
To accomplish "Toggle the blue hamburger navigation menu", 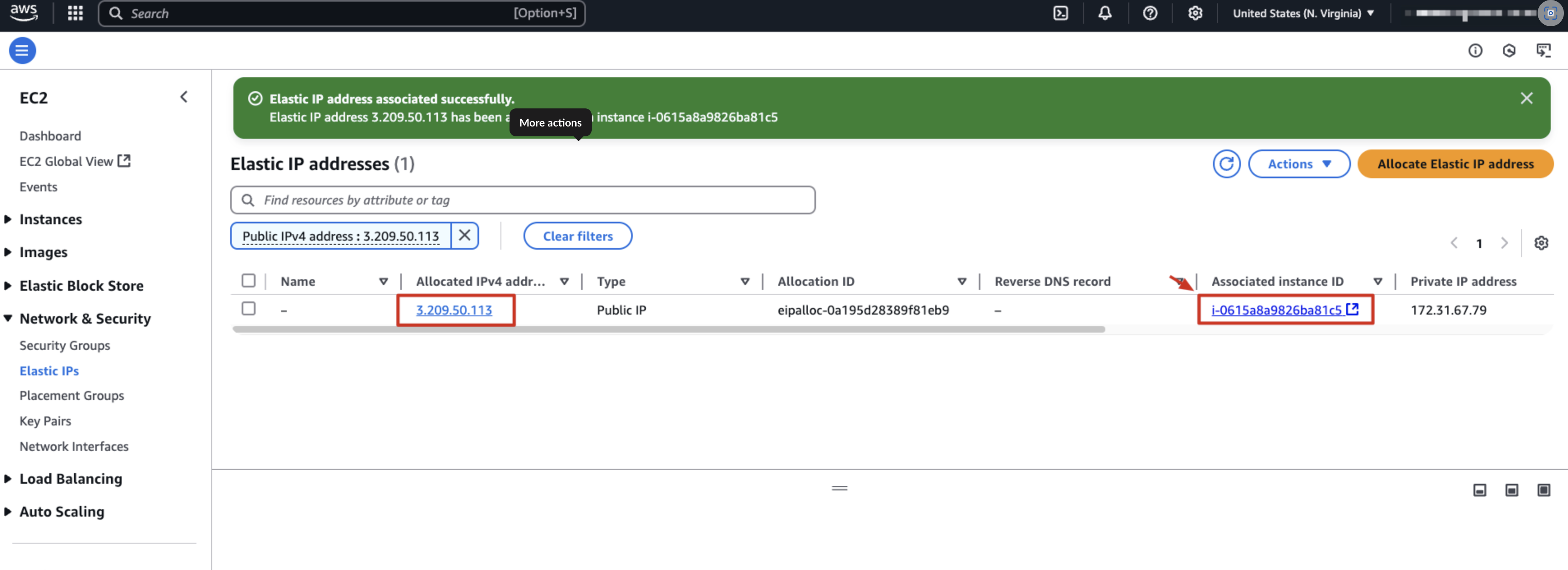I will 22,51.
